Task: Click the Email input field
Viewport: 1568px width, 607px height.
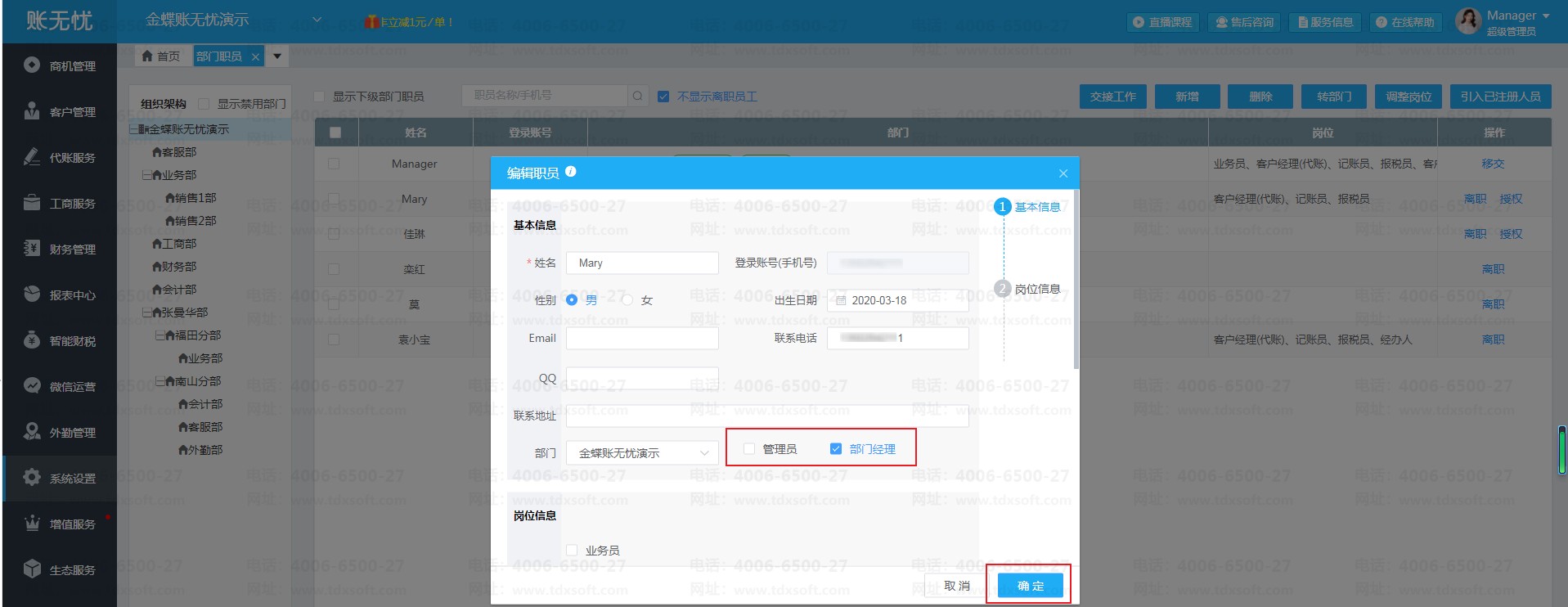Action: coord(642,338)
